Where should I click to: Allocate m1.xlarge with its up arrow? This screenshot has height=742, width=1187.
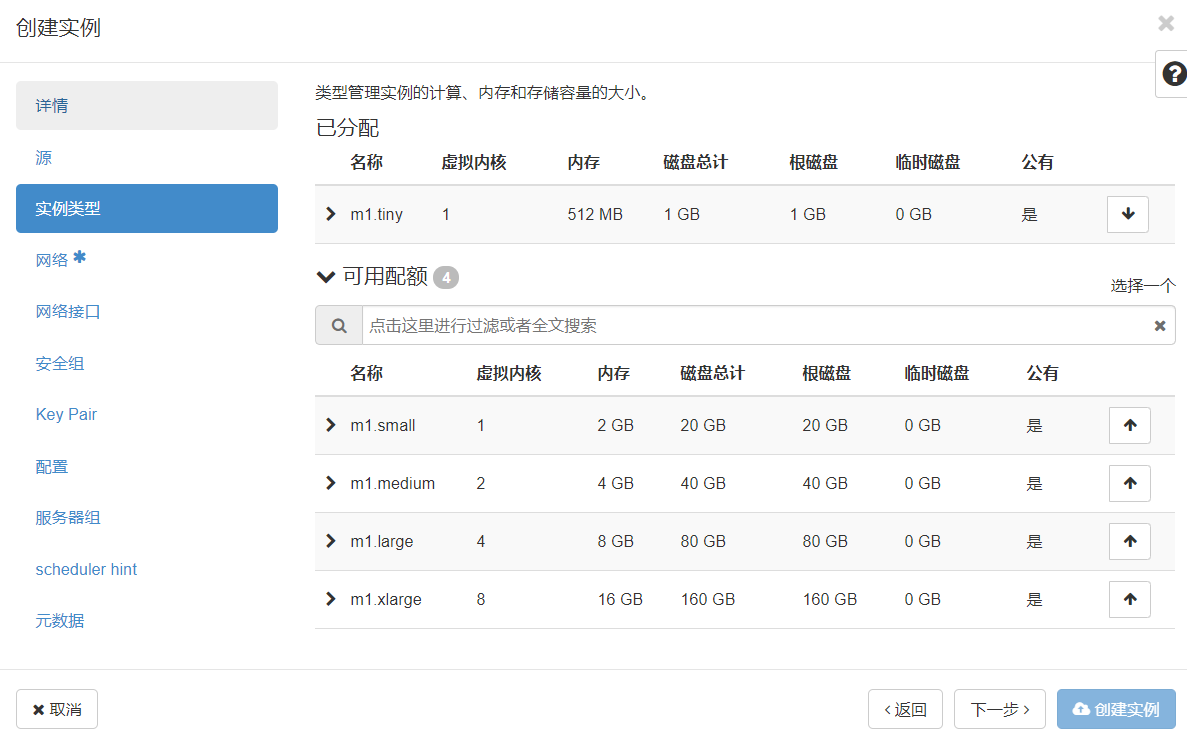click(1129, 599)
